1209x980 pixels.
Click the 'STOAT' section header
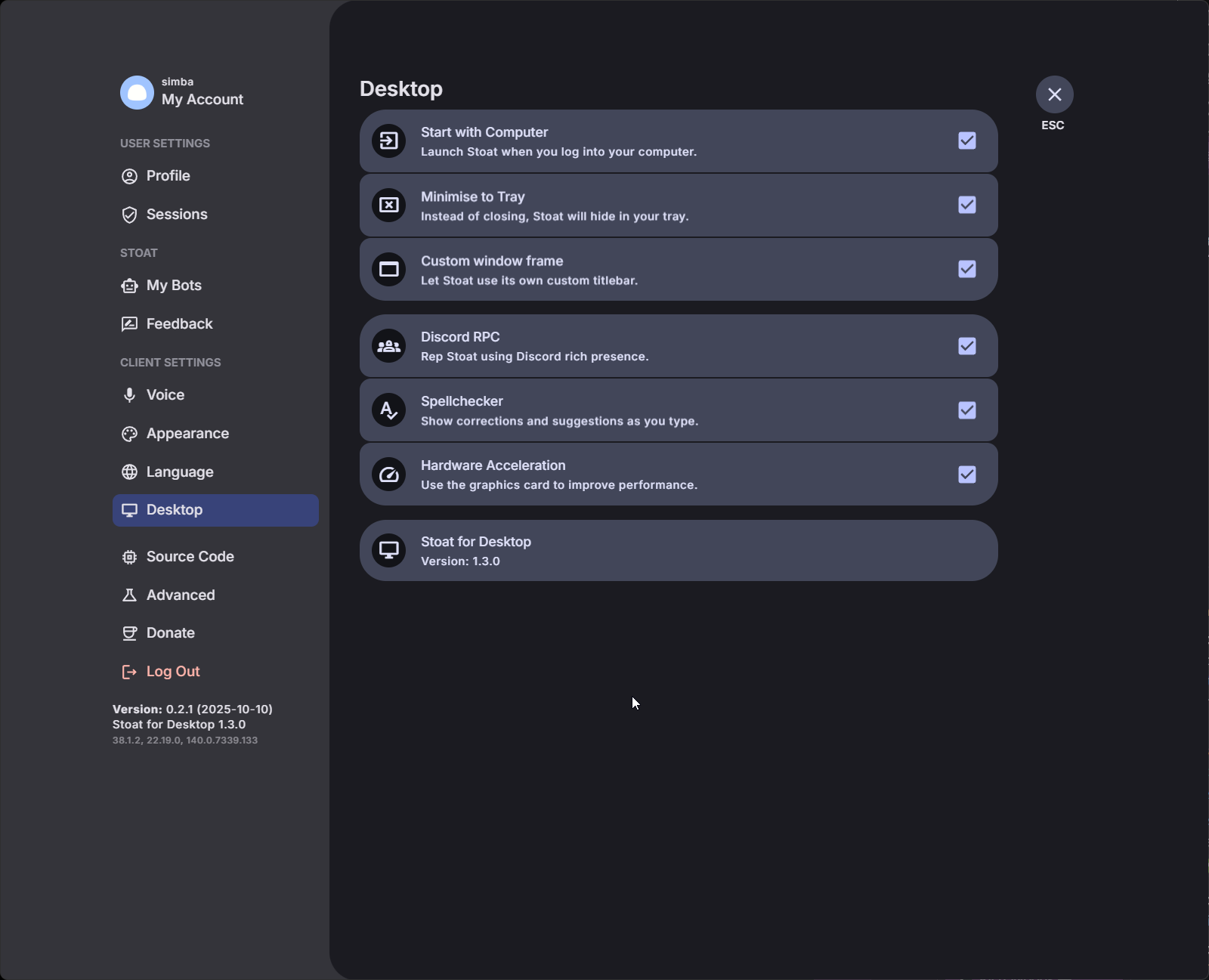point(139,253)
